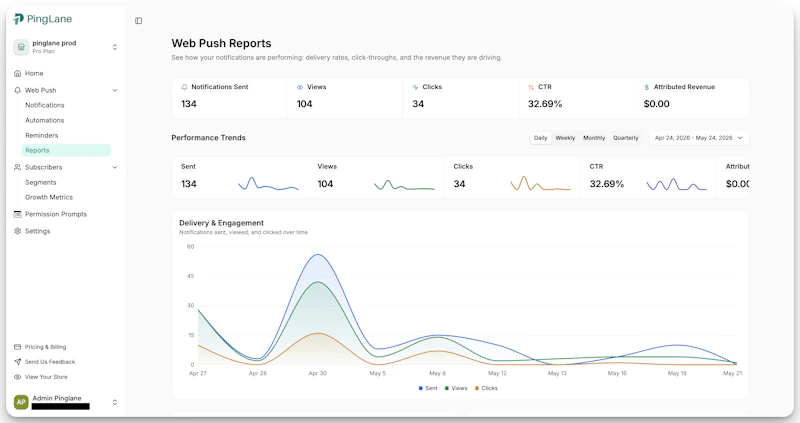Click the AP avatar badge
The height and width of the screenshot is (423, 800).
pyautogui.click(x=21, y=402)
